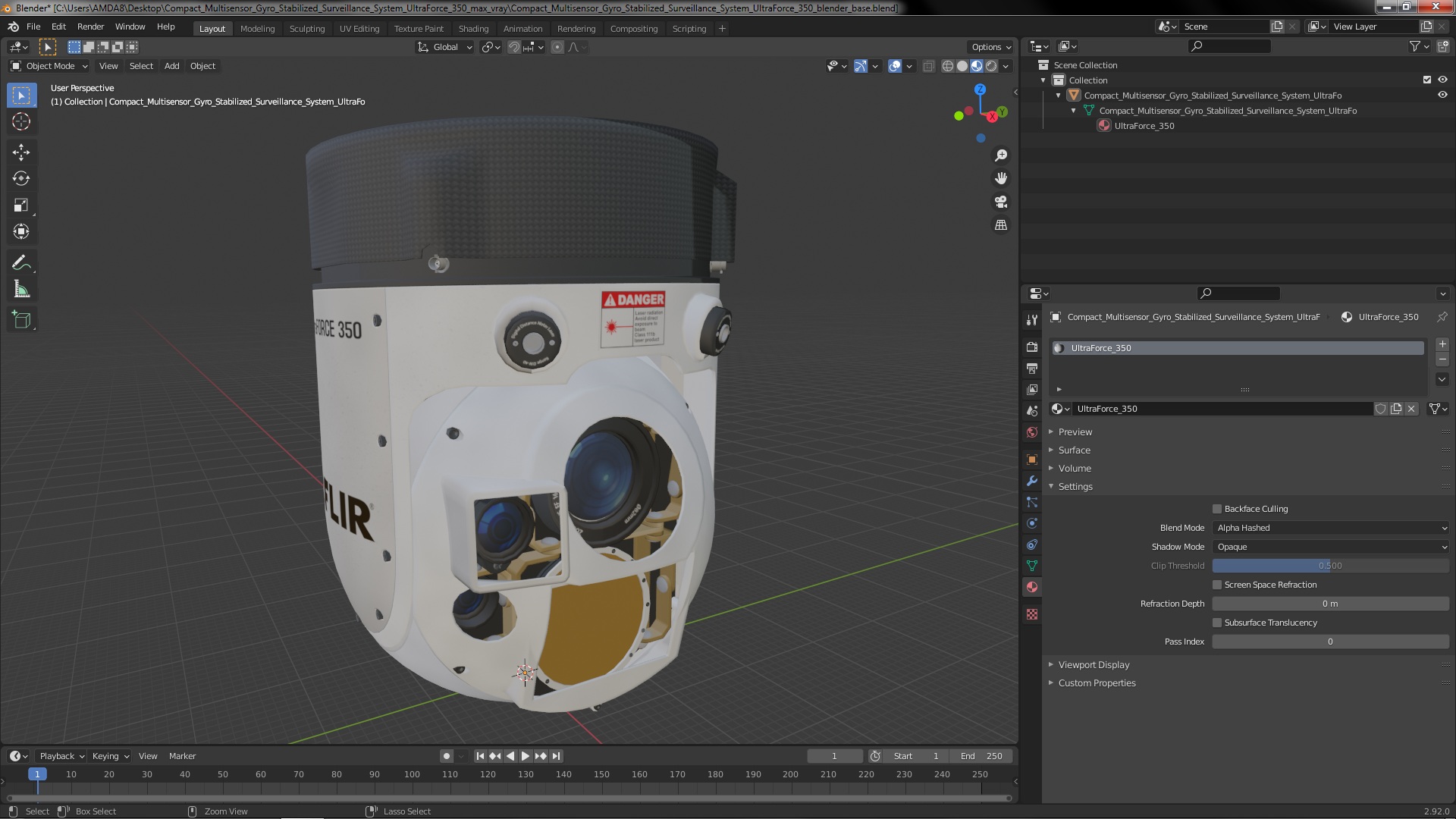Jump to the timeline end frame
The width and height of the screenshot is (1456, 819).
click(x=556, y=756)
